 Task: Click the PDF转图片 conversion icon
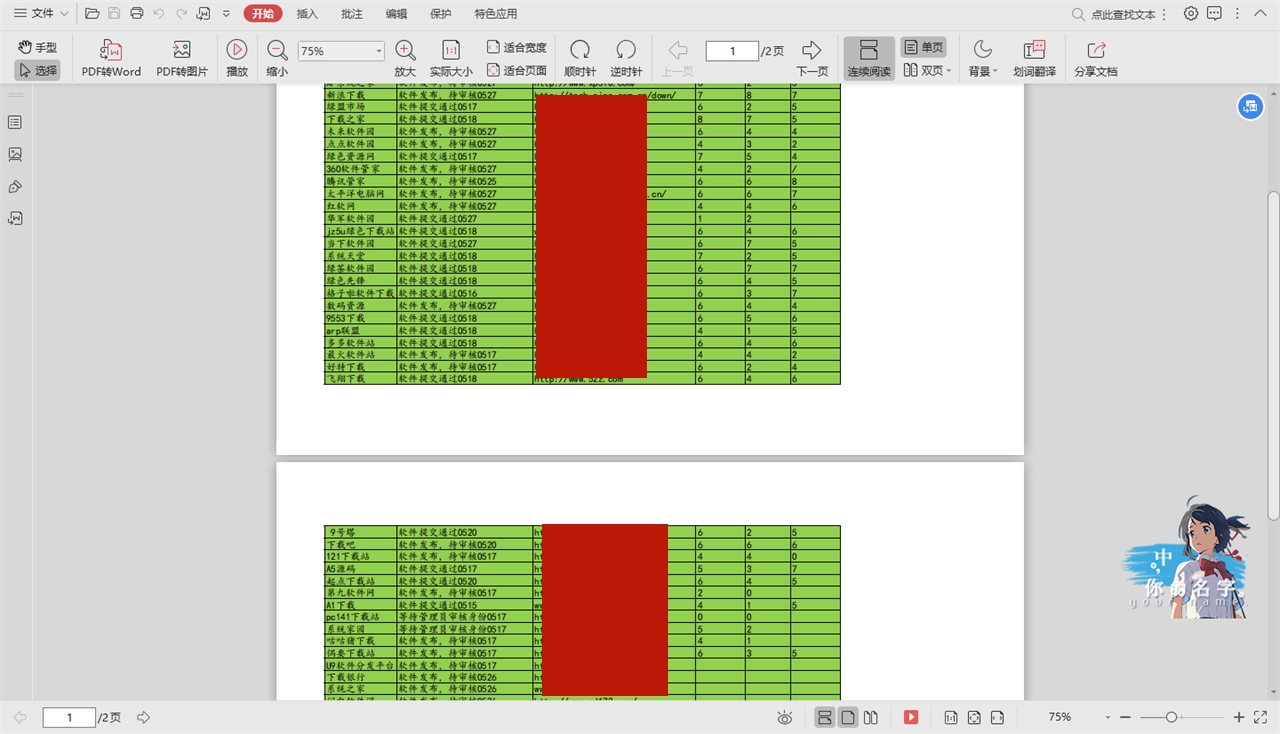(x=181, y=58)
